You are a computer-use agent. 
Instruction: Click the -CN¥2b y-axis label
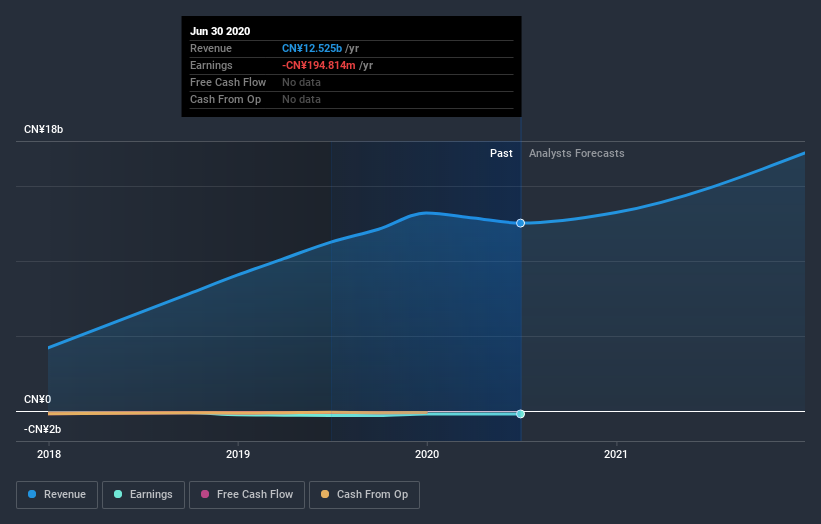pos(42,429)
